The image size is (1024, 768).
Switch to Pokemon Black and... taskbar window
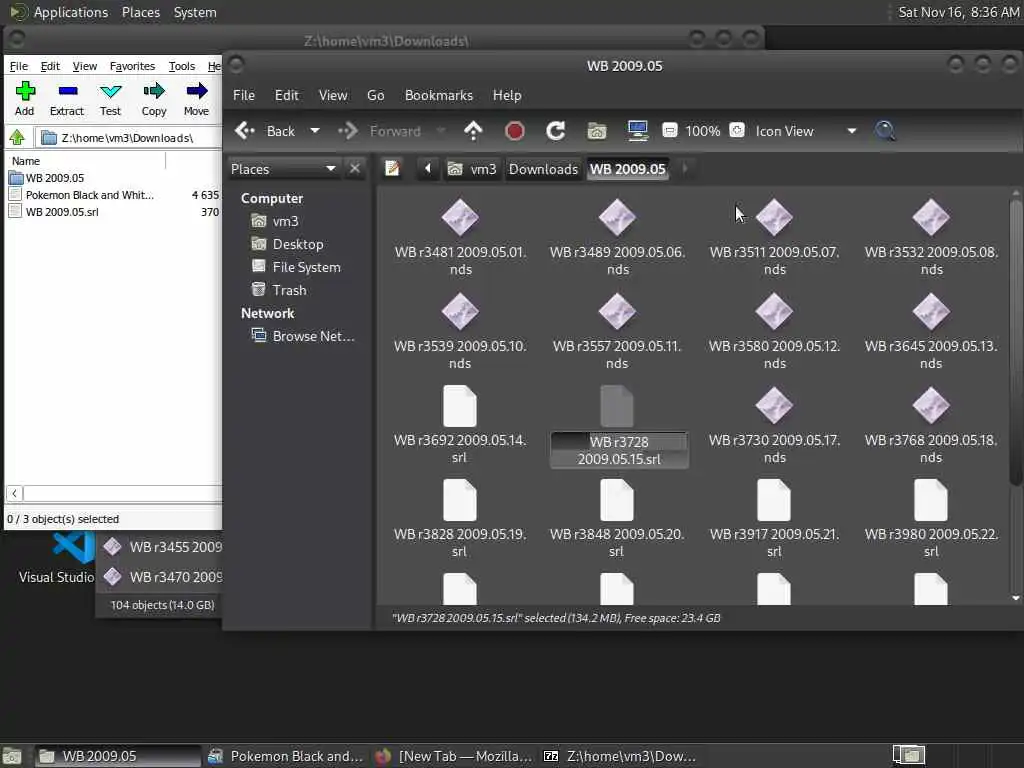click(x=285, y=756)
